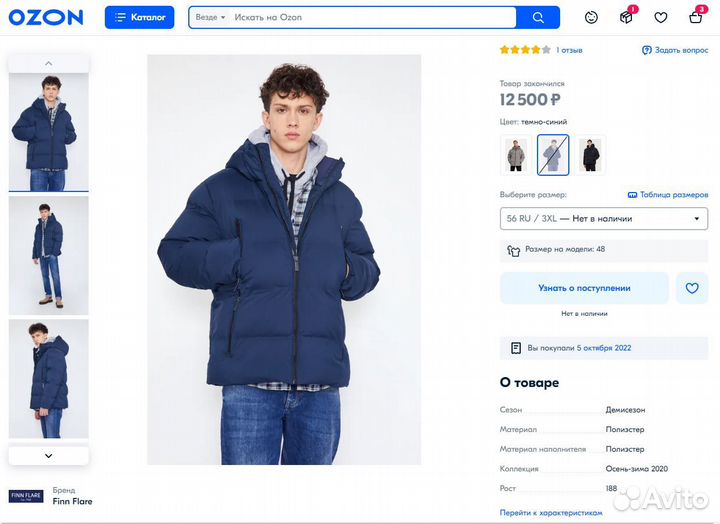Click "Задать вопрос" link
Image resolution: width=720 pixels, height=524 pixels.
pyautogui.click(x=675, y=50)
